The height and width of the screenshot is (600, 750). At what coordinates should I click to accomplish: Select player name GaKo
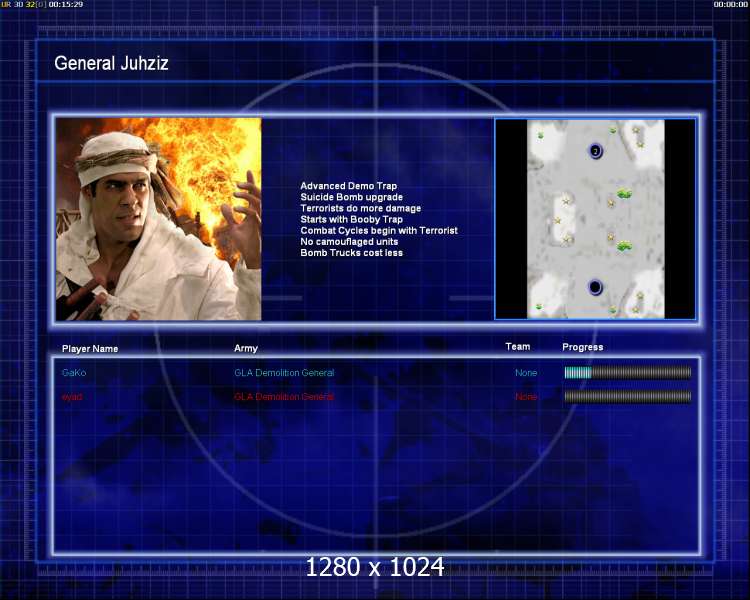(x=74, y=373)
